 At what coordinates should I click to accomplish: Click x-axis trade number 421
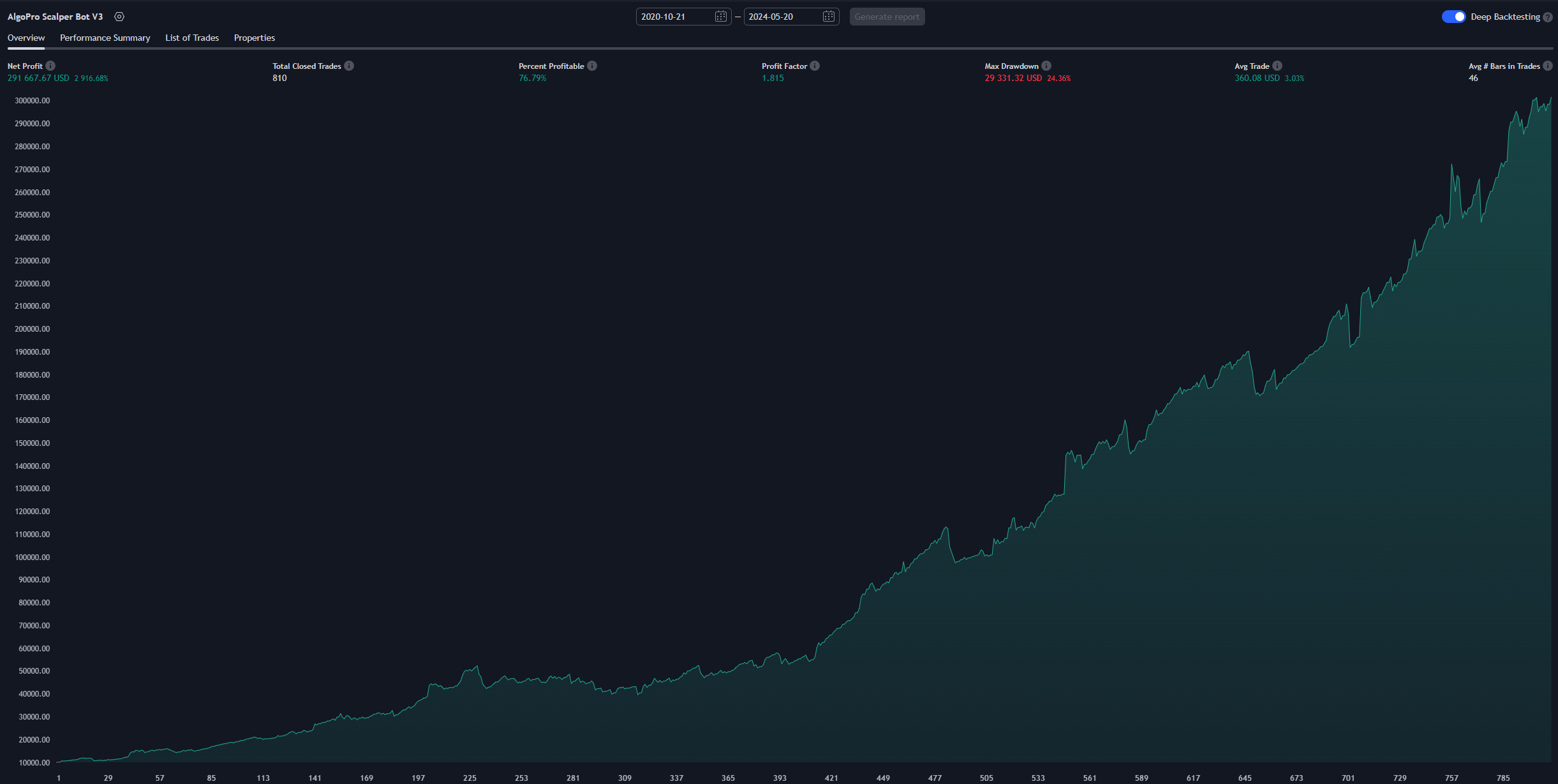point(831,778)
